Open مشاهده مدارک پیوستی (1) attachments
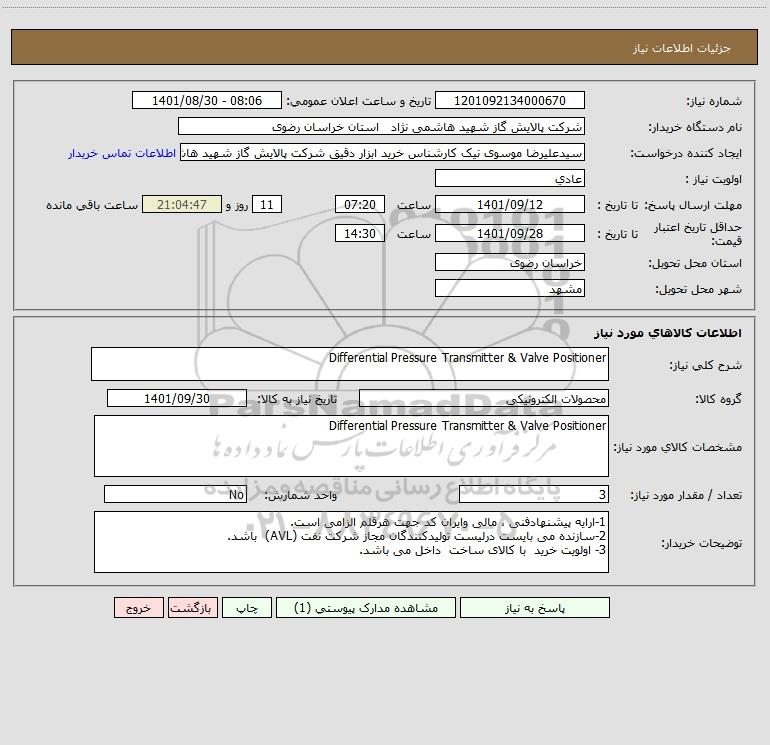 (x=366, y=607)
